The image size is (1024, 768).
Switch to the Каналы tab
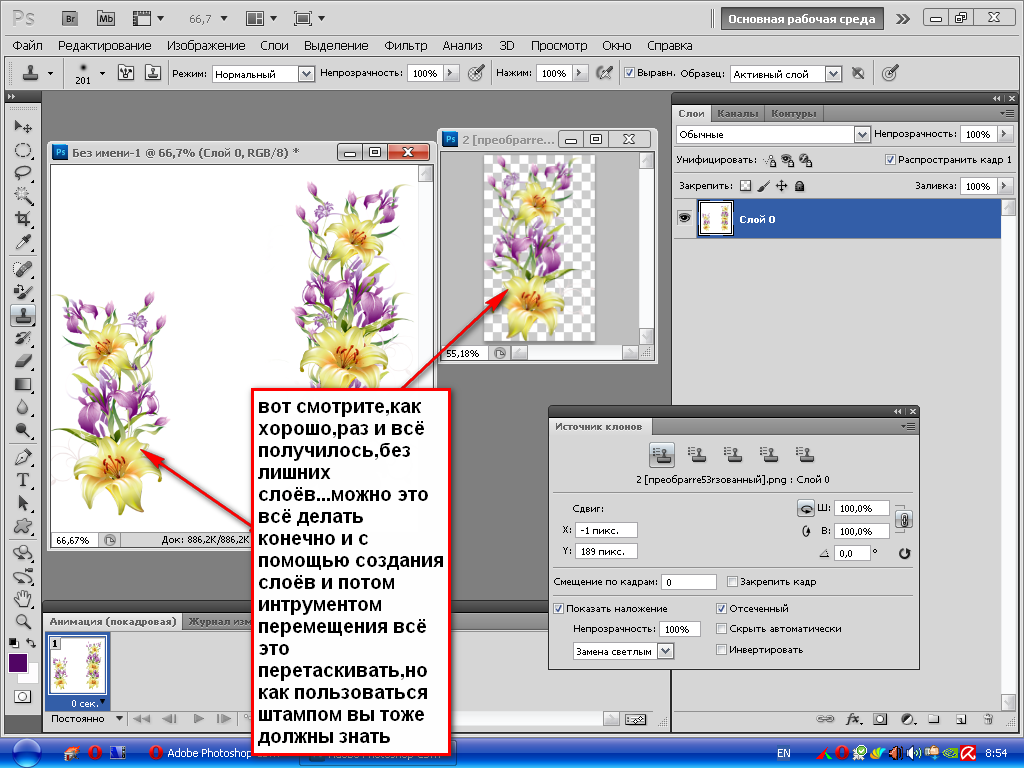(x=738, y=113)
